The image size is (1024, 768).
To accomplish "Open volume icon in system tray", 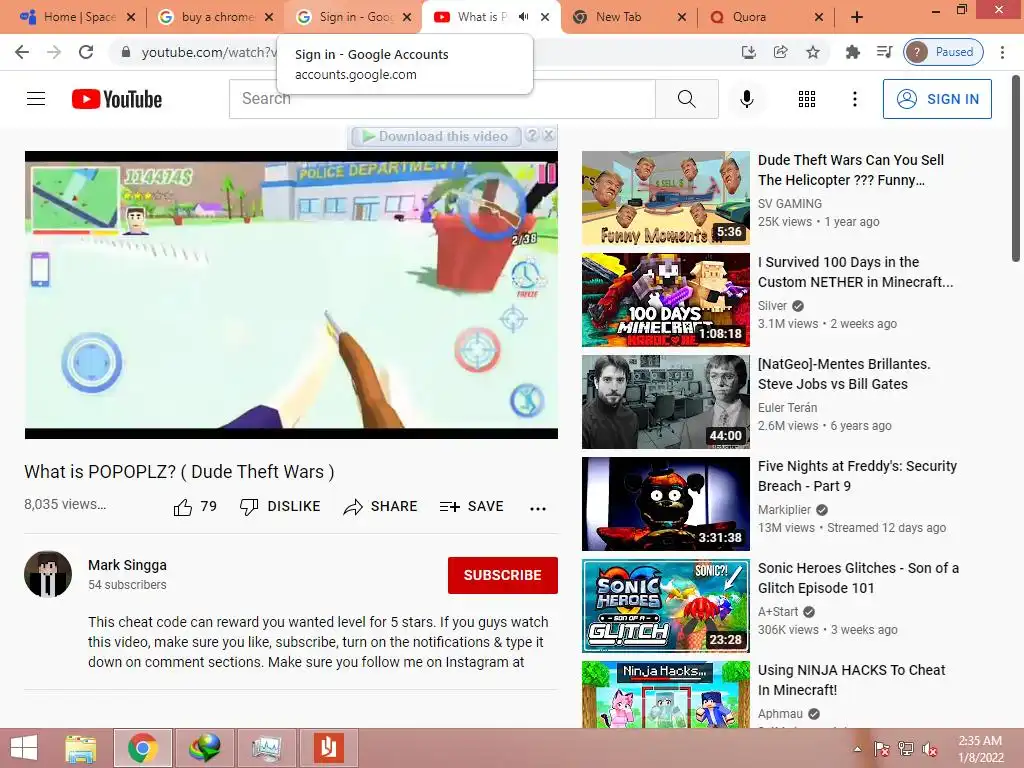I will tap(930, 749).
